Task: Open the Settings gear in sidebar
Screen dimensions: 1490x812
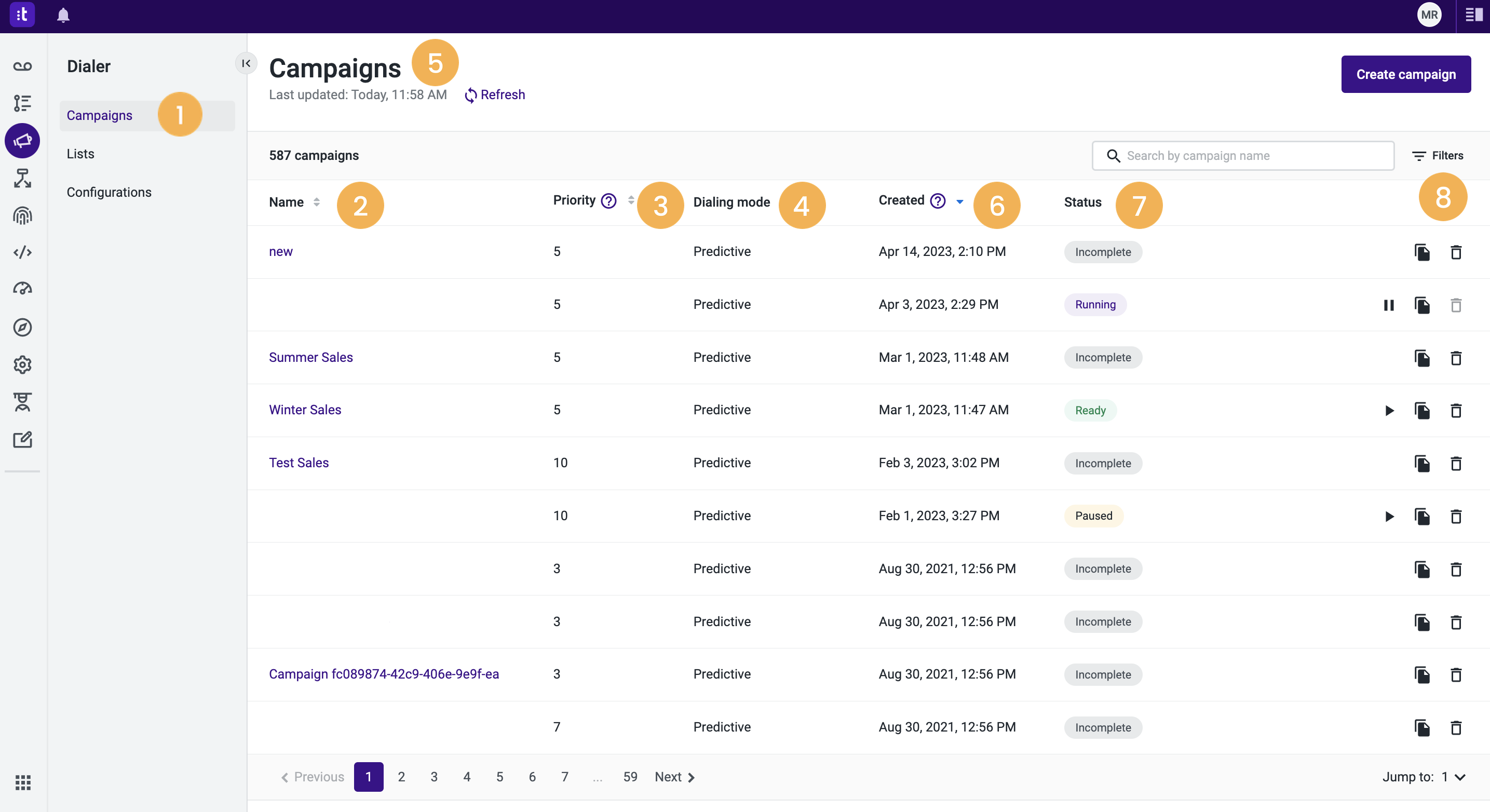Action: pos(22,364)
